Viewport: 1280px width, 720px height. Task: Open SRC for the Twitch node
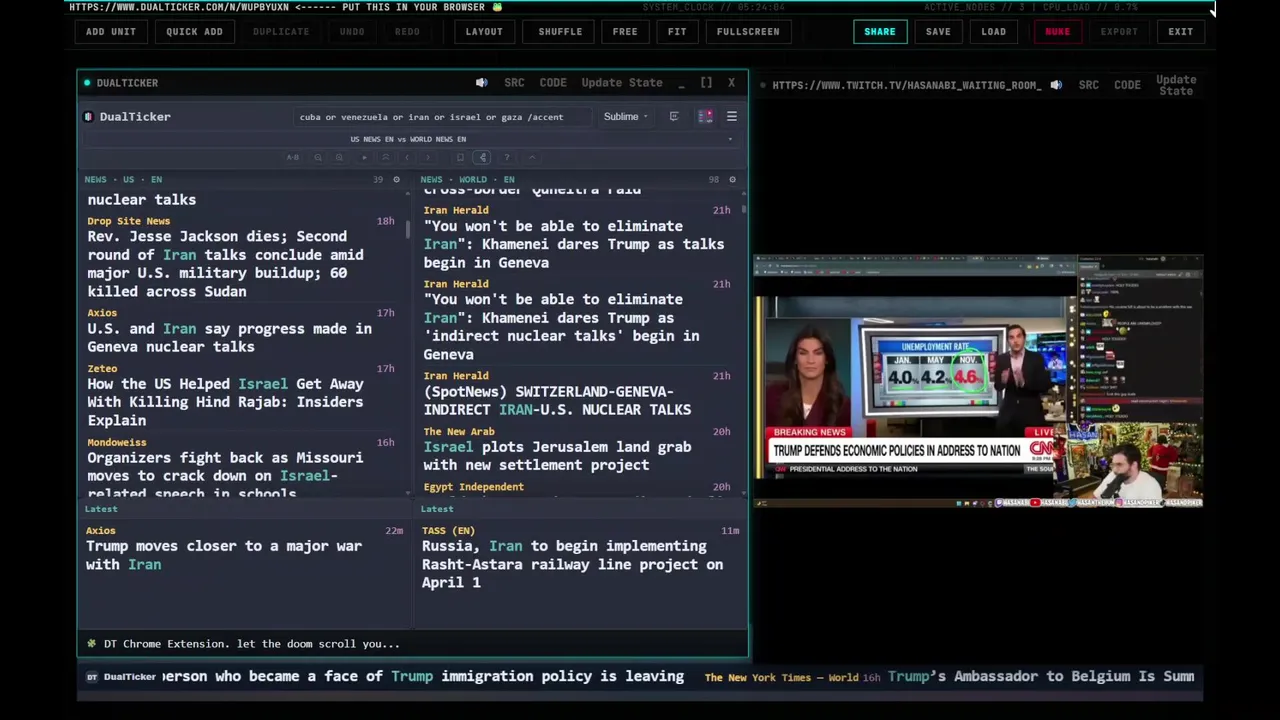pos(1089,86)
